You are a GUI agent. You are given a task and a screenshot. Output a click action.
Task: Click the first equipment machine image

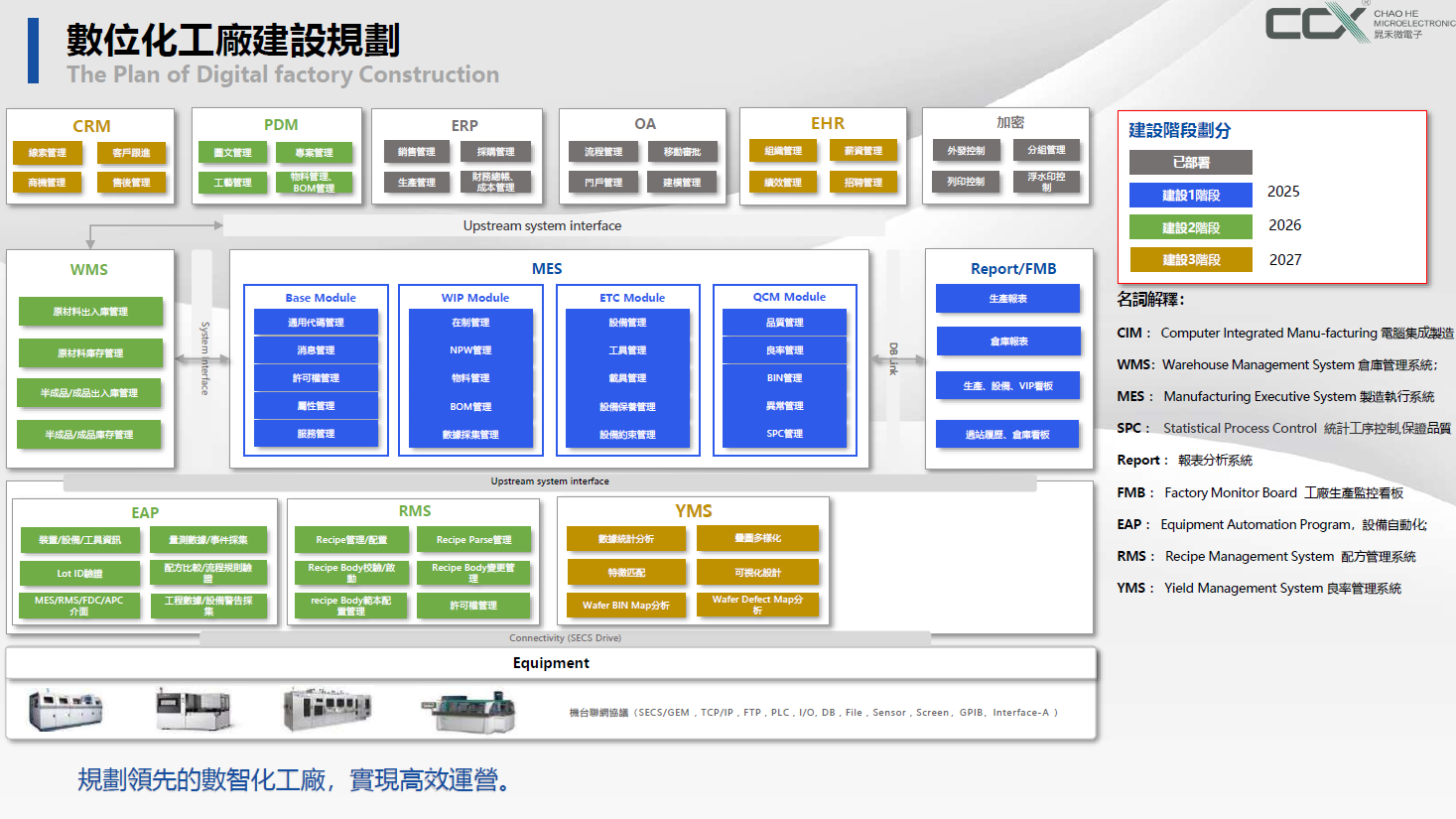point(66,710)
